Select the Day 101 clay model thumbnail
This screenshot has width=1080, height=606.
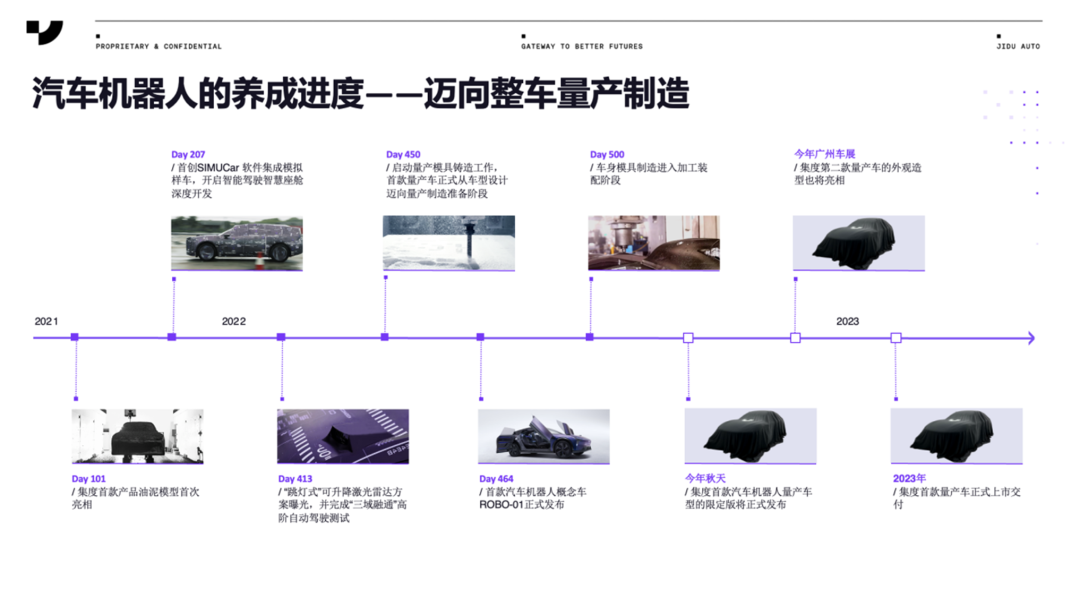click(x=138, y=436)
